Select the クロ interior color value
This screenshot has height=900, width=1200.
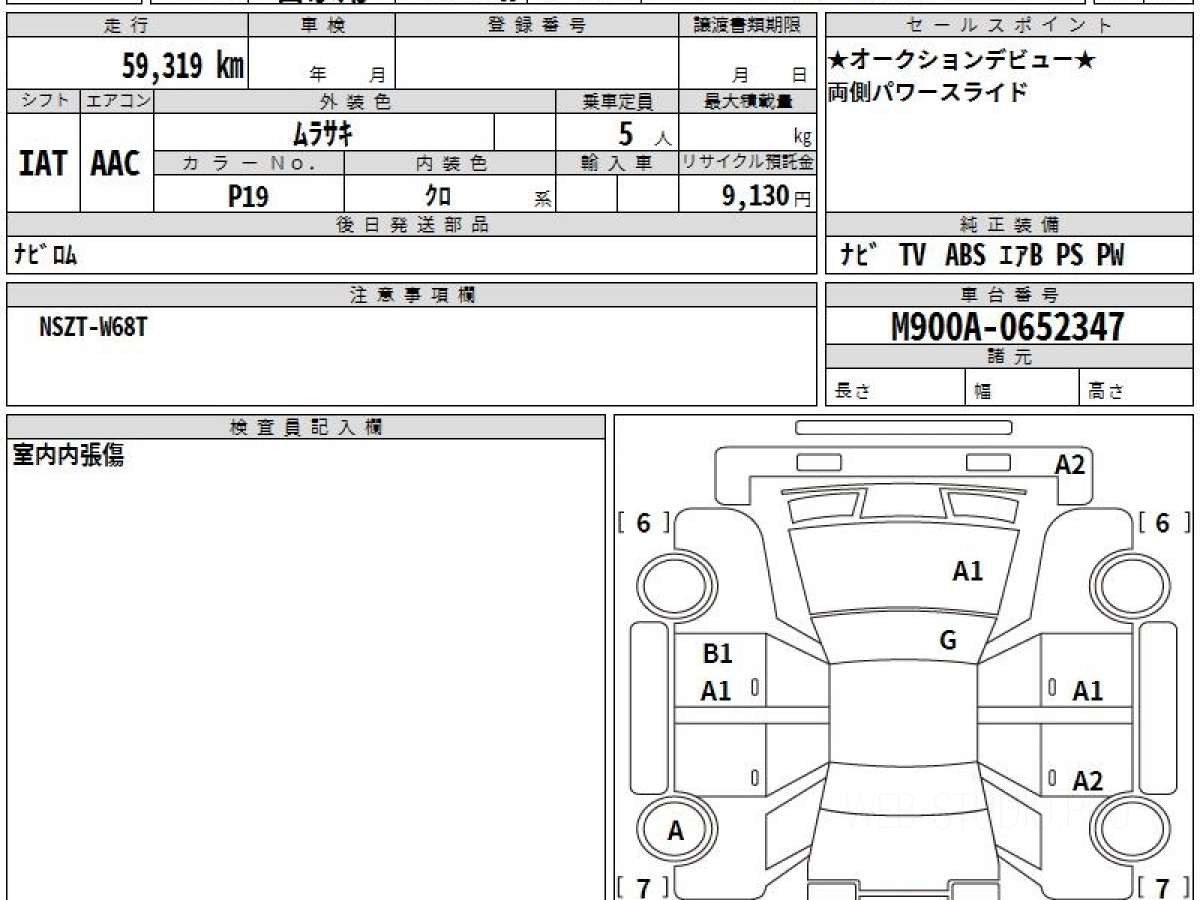pyautogui.click(x=438, y=196)
